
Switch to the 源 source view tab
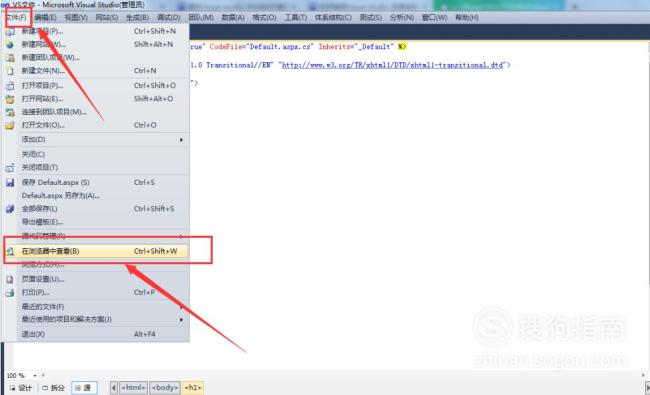click(x=84, y=388)
